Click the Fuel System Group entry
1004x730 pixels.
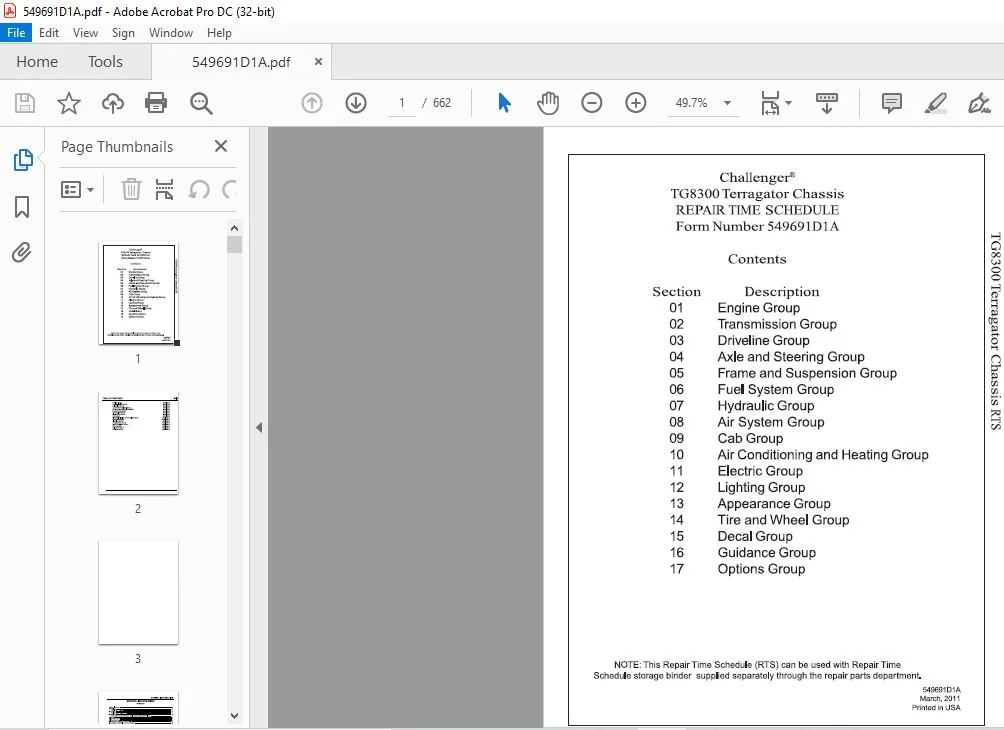tap(775, 389)
